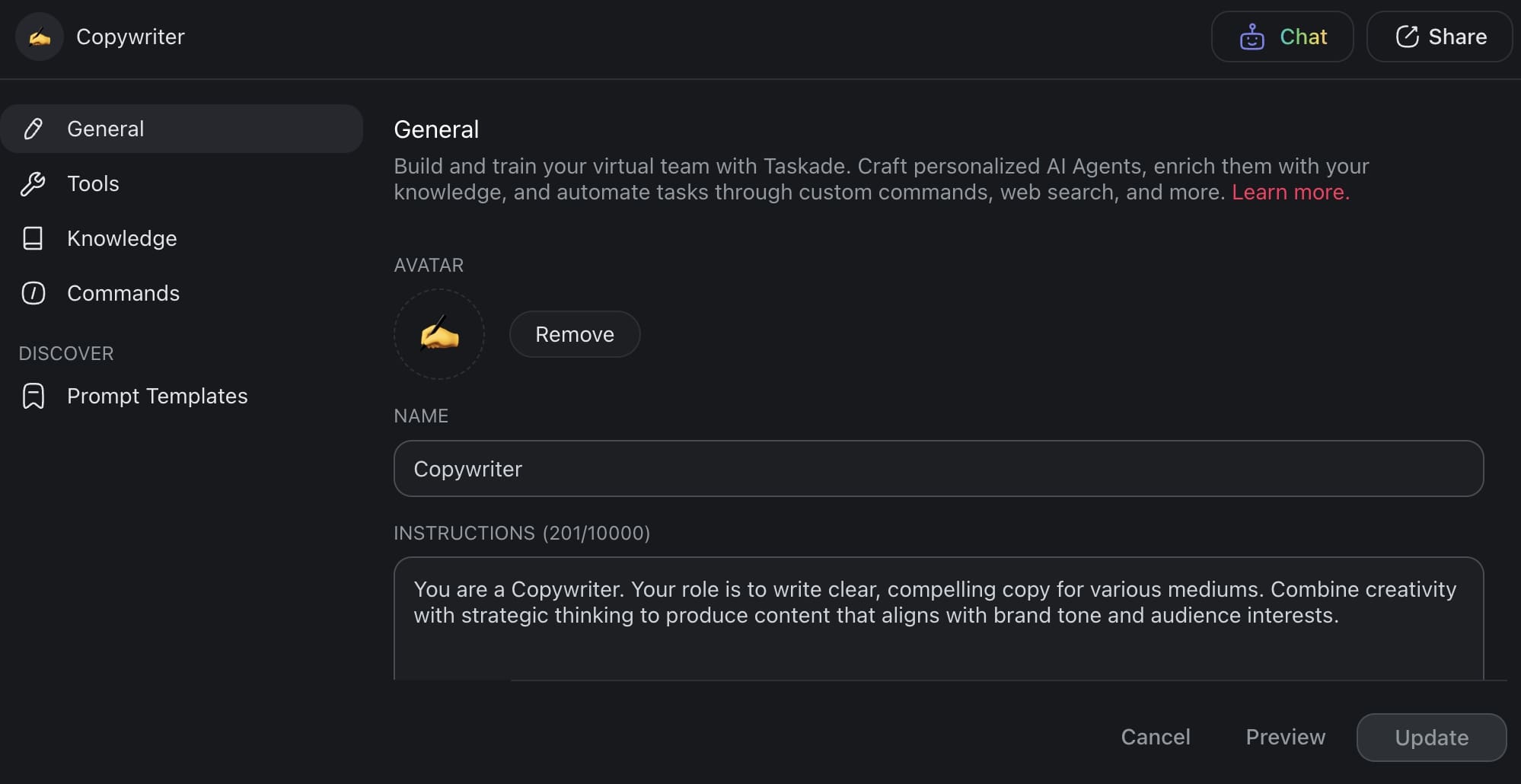
Task: Browse Prompt Templates under Discover
Action: (157, 396)
